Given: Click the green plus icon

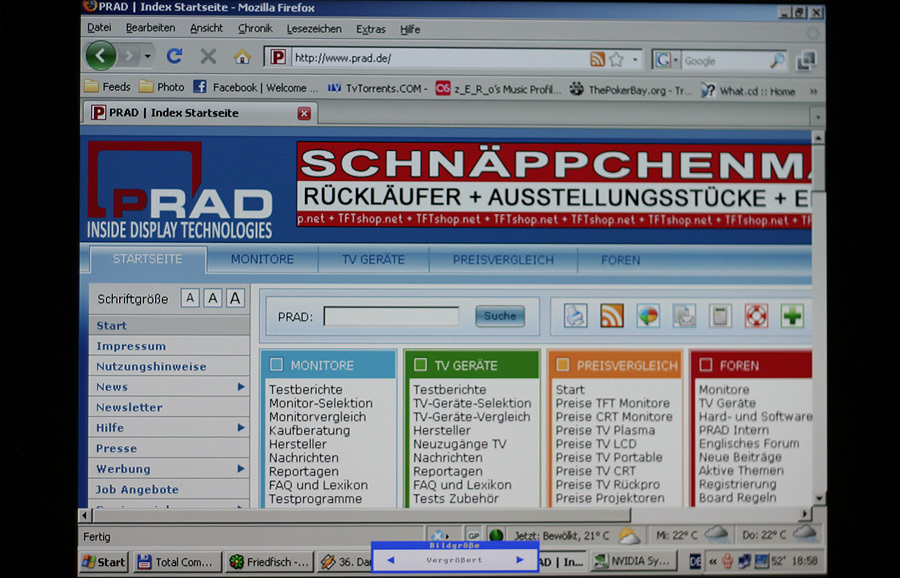Looking at the screenshot, I should pos(792,316).
